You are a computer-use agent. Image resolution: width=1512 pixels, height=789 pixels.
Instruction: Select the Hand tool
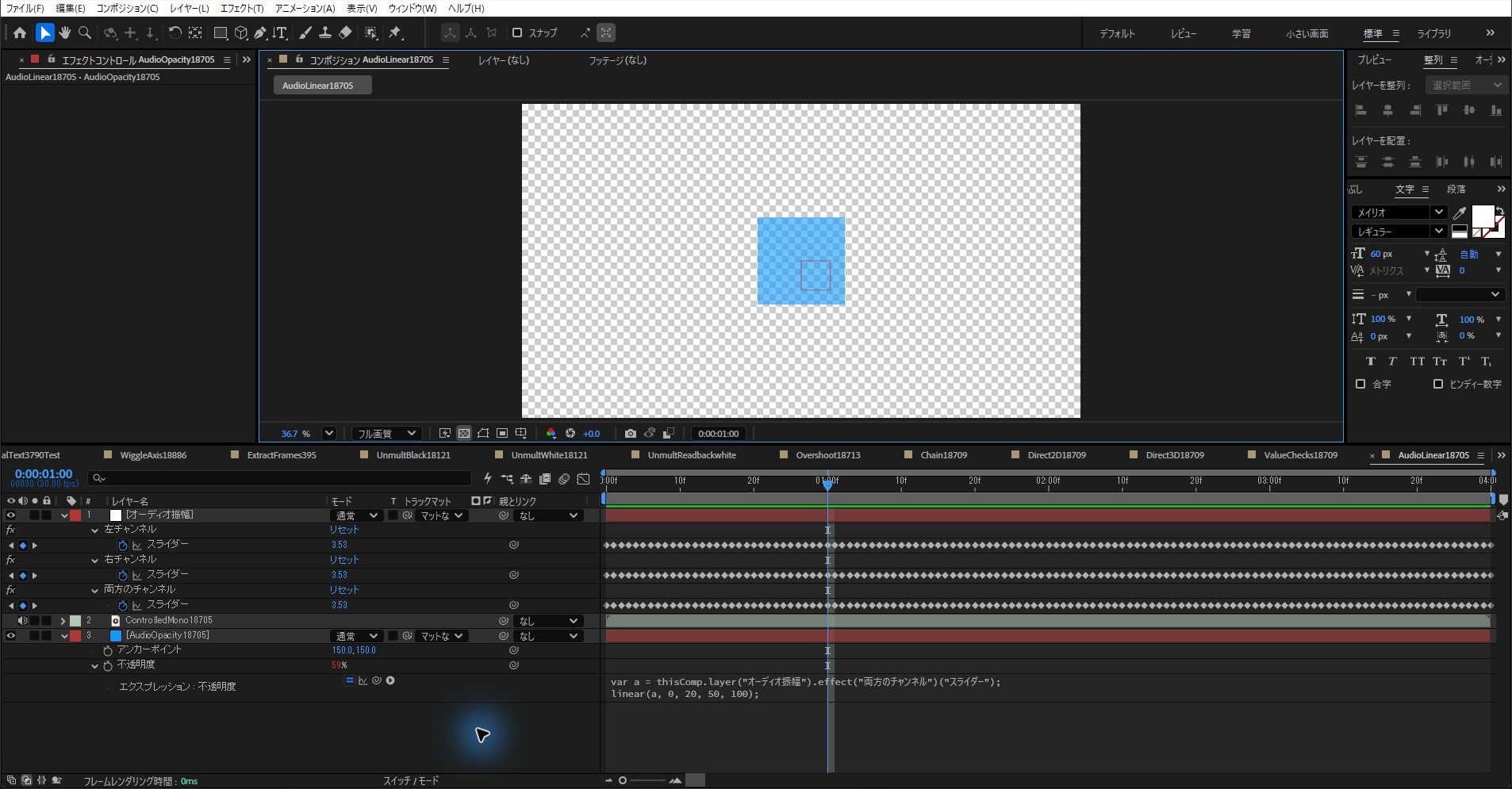pyautogui.click(x=65, y=33)
